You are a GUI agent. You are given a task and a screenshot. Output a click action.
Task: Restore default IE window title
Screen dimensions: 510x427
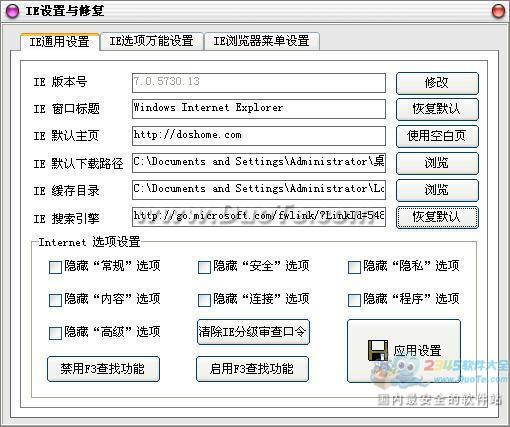[437, 109]
